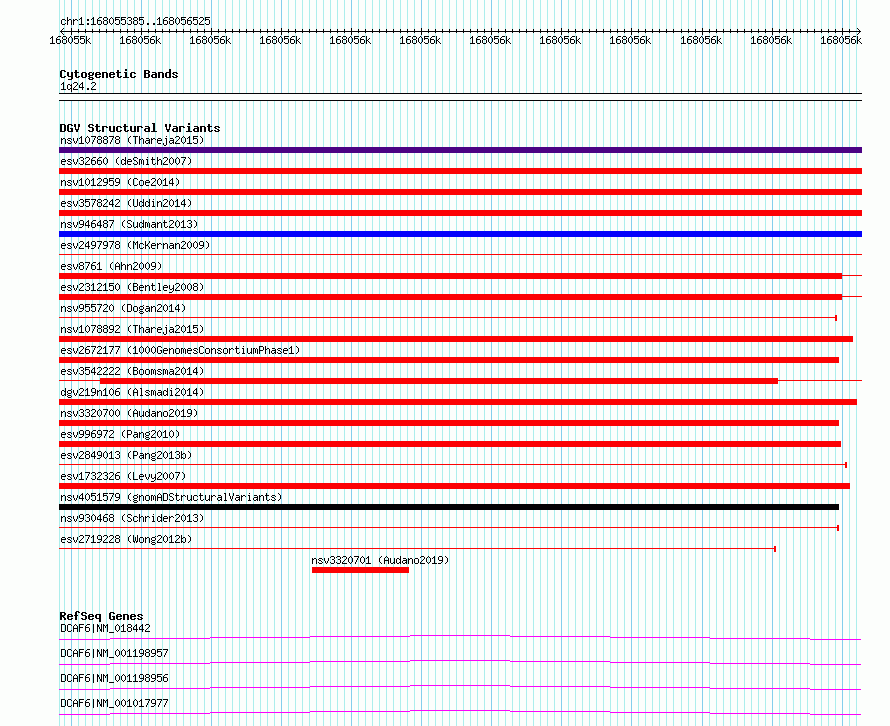Select variant label esv1732326 (Levy2007)
Viewport: 890px width, 726px height.
pos(123,476)
